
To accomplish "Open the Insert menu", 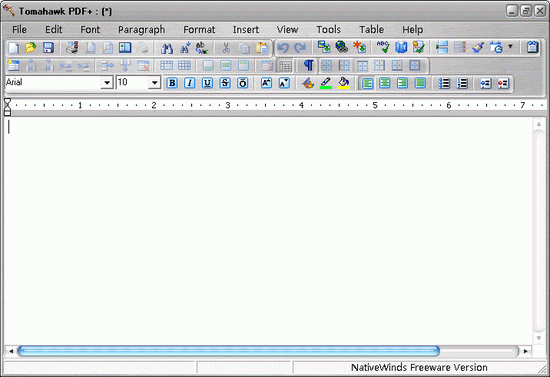I will (246, 30).
